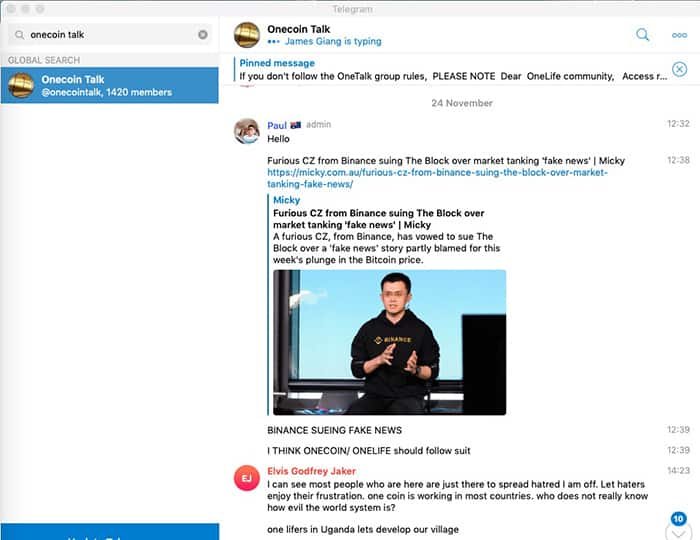Open Elvis Godfrey Jaker's profile name
Screen dimensions: 700x540
point(312,471)
